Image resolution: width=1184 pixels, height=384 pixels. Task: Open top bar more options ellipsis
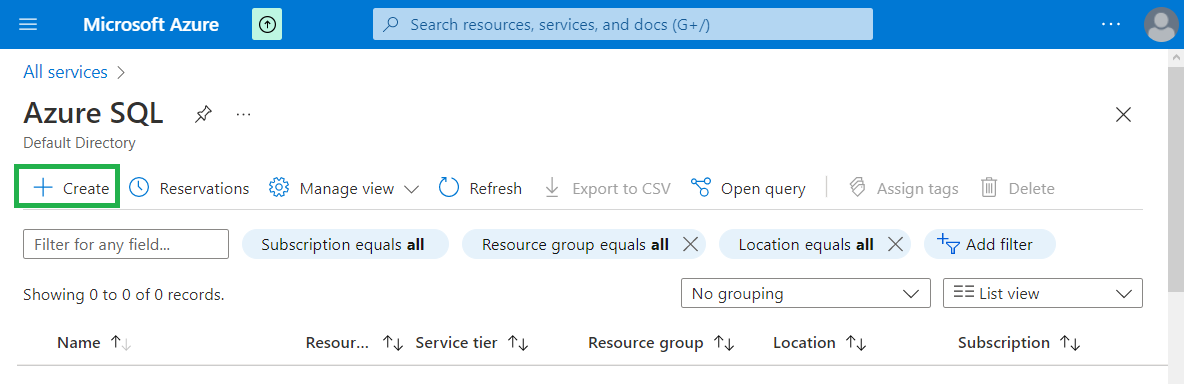1111,24
